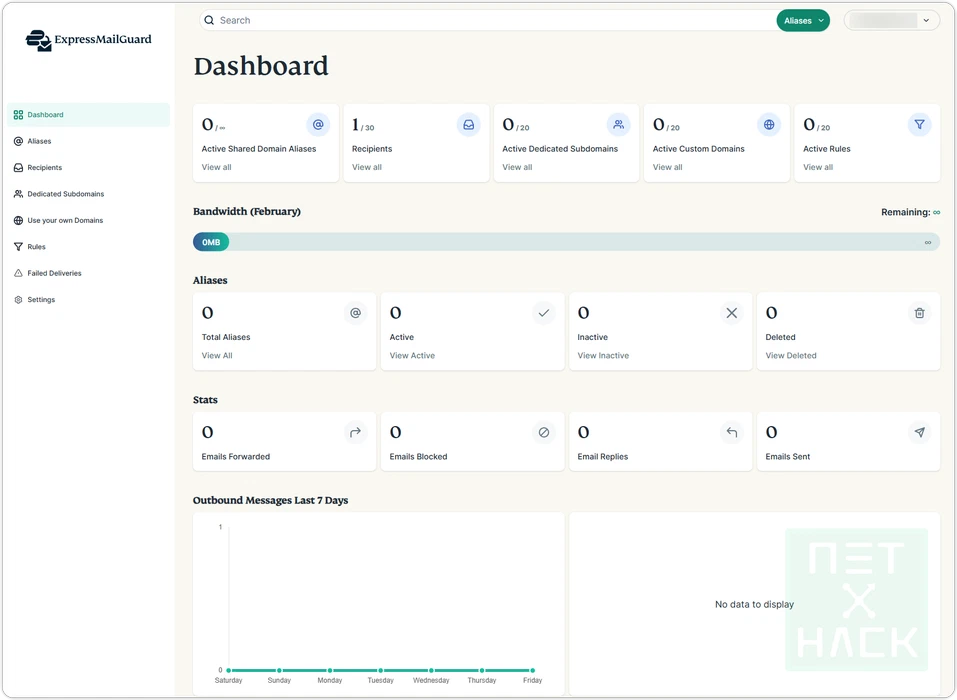Click the globe icon on Custom Domains card
Screen dimensions: 957x700
pyautogui.click(x=769, y=125)
